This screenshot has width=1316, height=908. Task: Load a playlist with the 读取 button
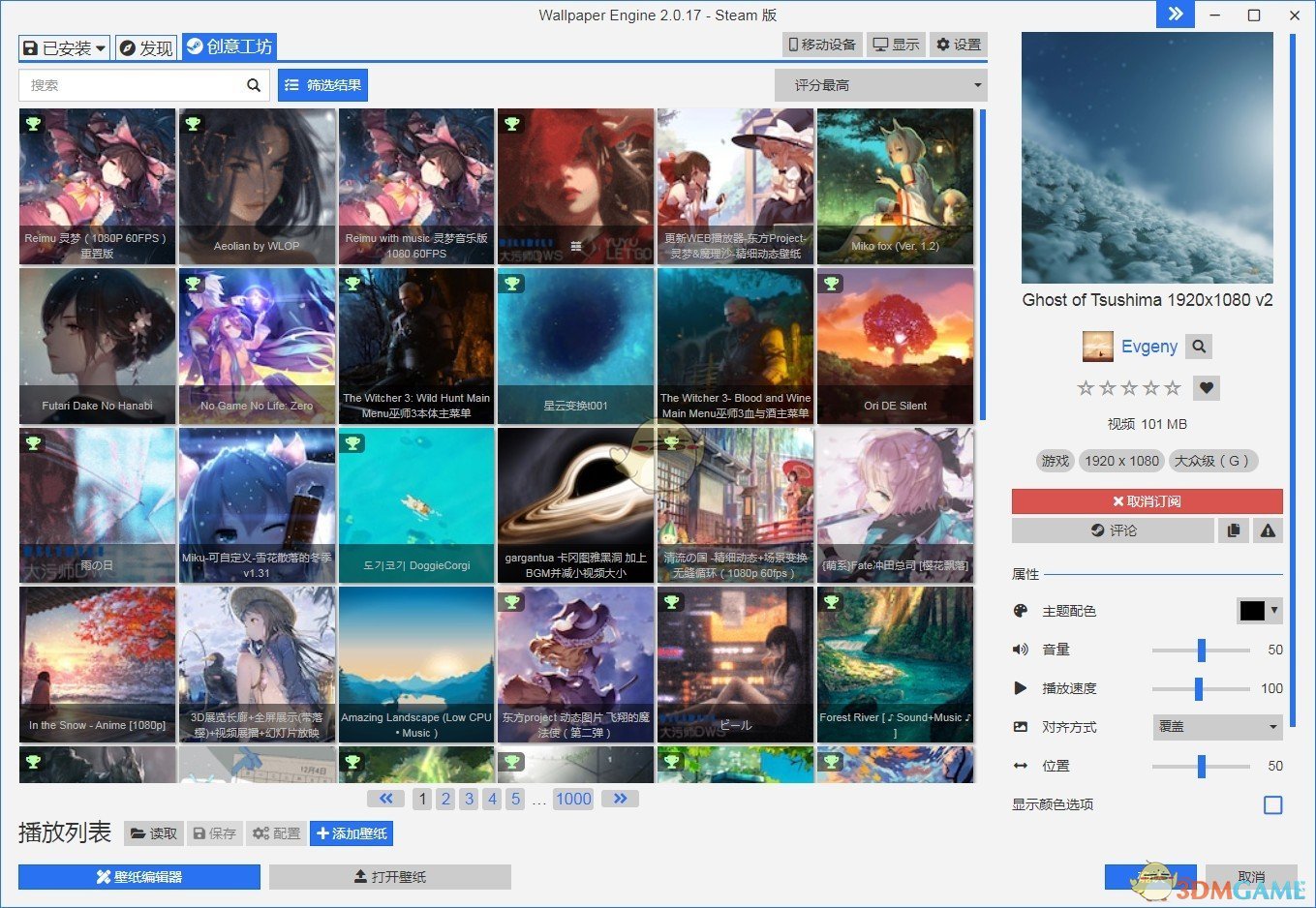click(x=154, y=833)
